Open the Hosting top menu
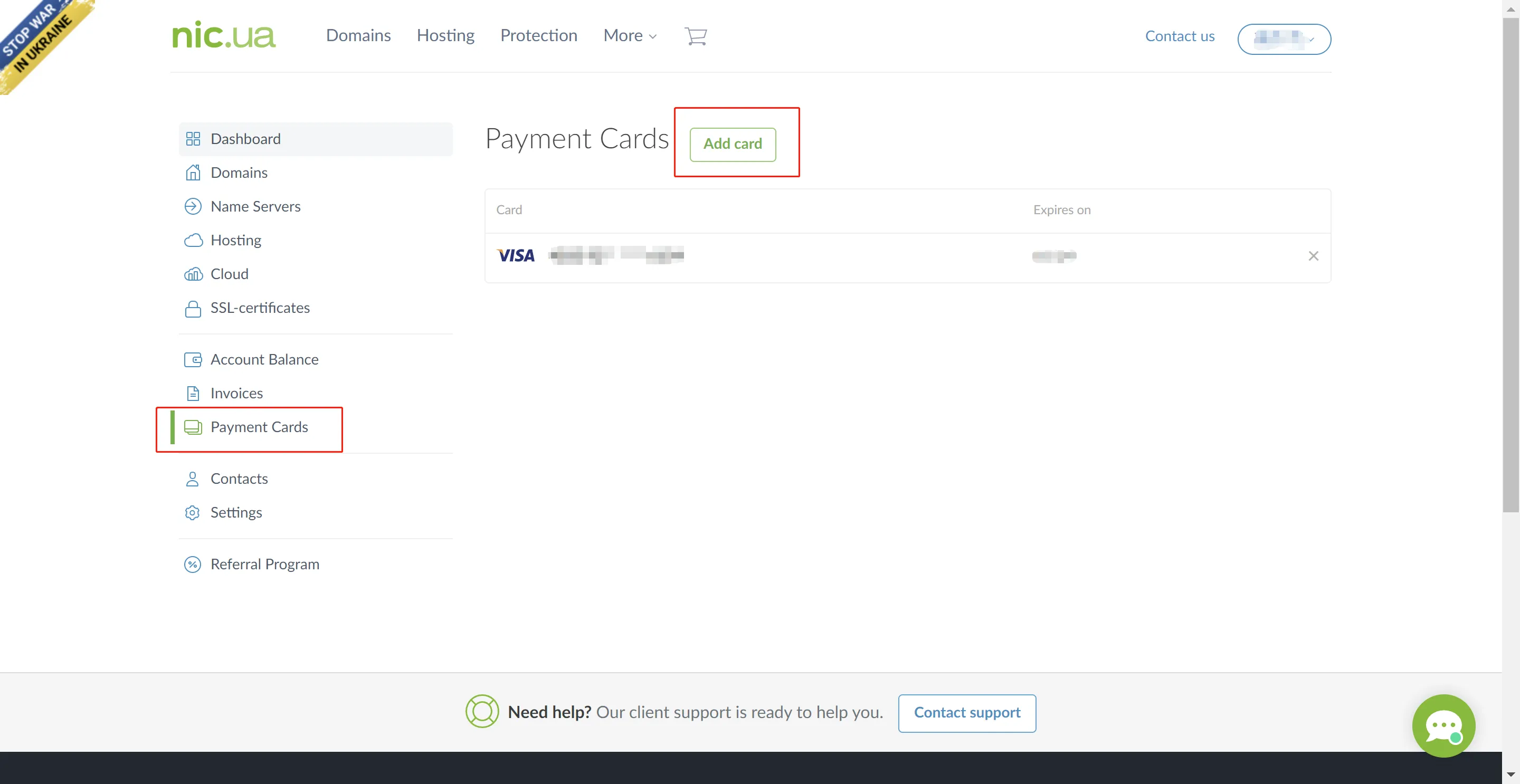The width and height of the screenshot is (1520, 784). pyautogui.click(x=445, y=36)
